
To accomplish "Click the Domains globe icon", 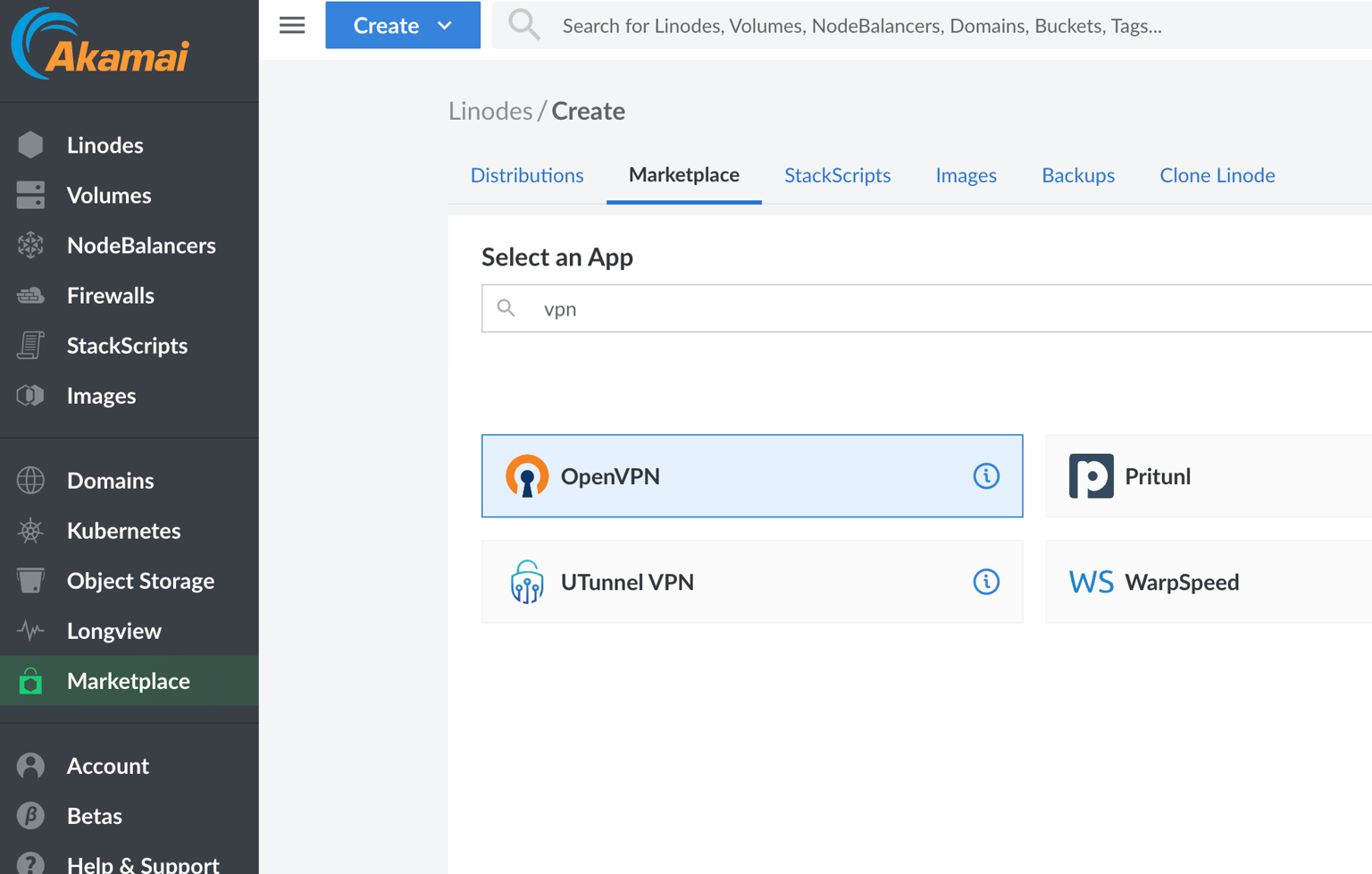I will pyautogui.click(x=30, y=480).
